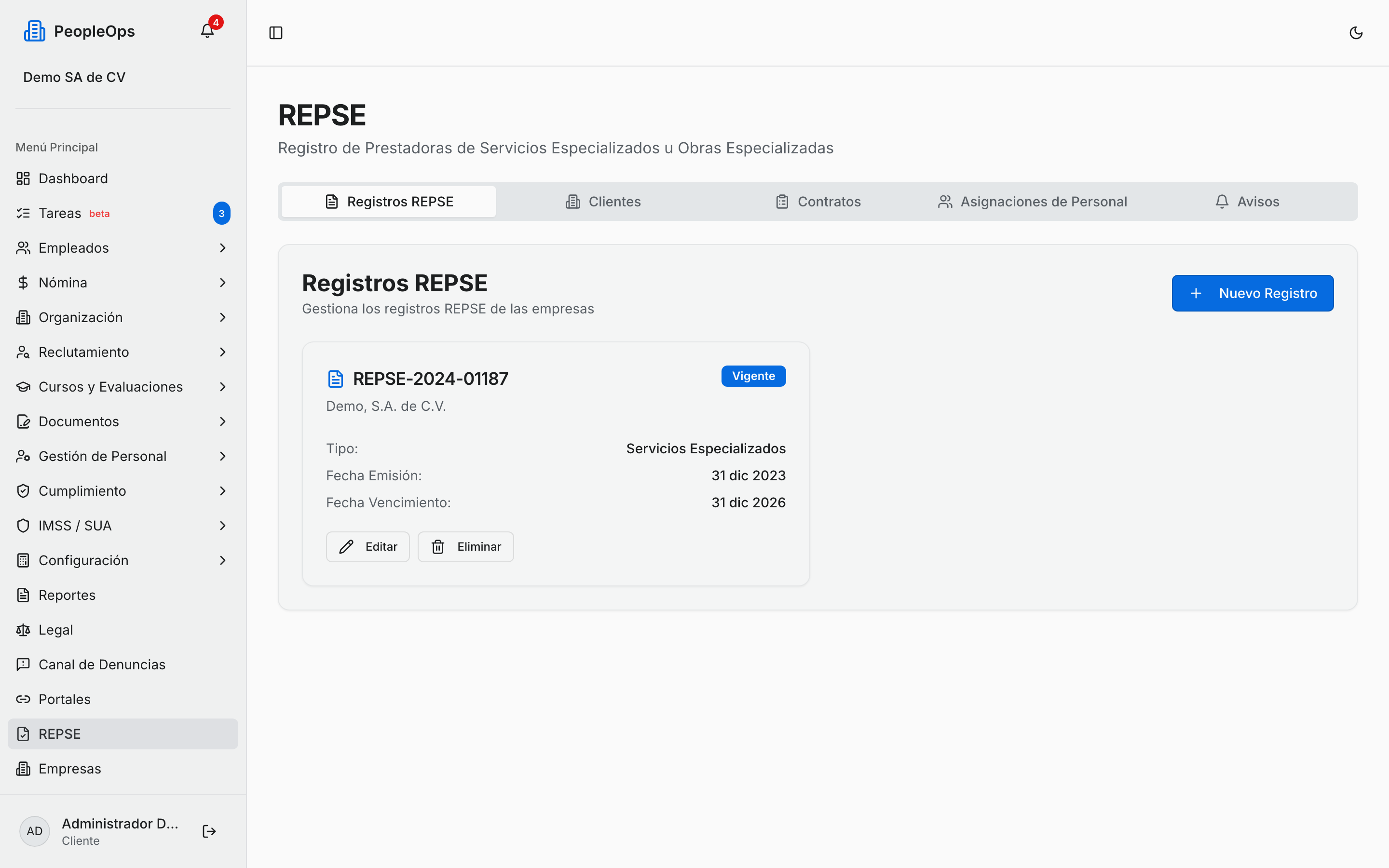1389x868 pixels.
Task: Expand the Documentos submenu chevron
Action: (x=223, y=421)
